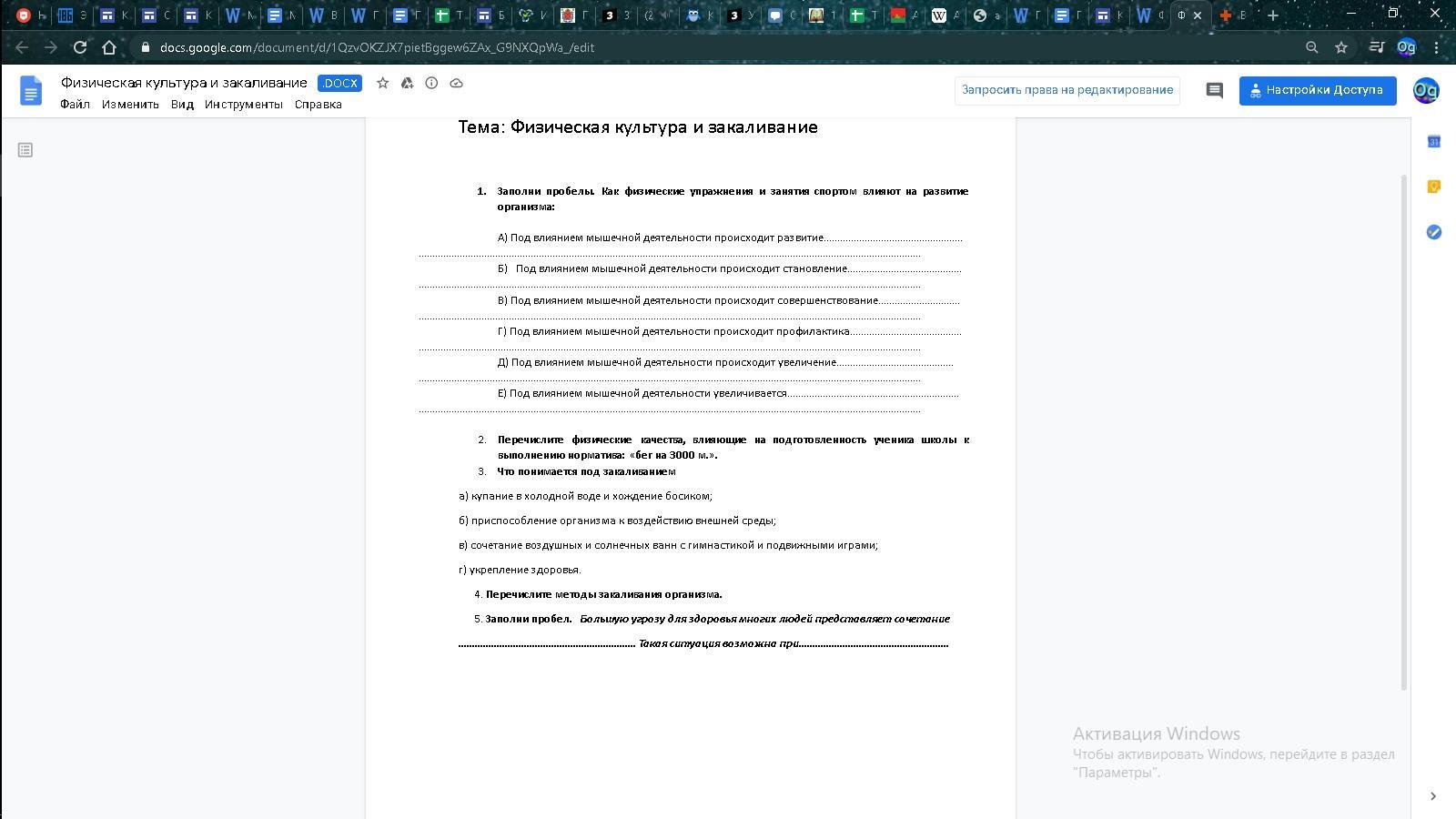The height and width of the screenshot is (819, 1456).
Task: Open the Инструменты menu
Action: [x=244, y=105]
